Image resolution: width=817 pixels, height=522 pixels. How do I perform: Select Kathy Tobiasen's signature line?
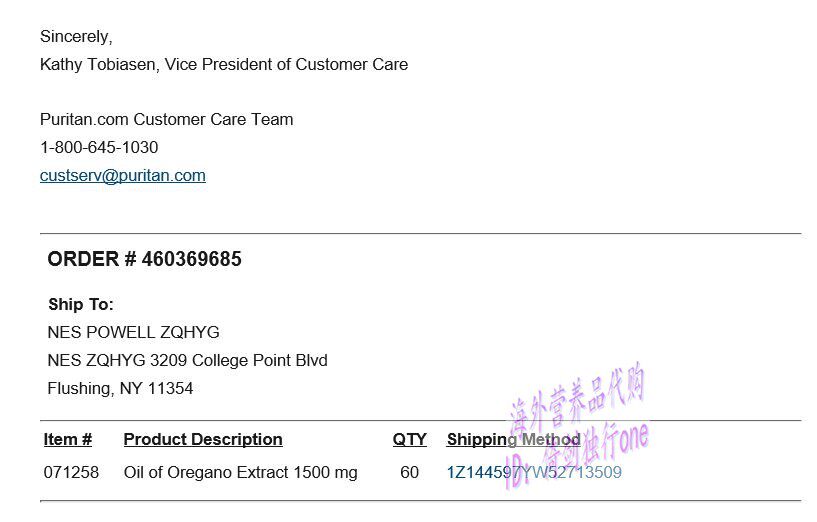[x=224, y=65]
